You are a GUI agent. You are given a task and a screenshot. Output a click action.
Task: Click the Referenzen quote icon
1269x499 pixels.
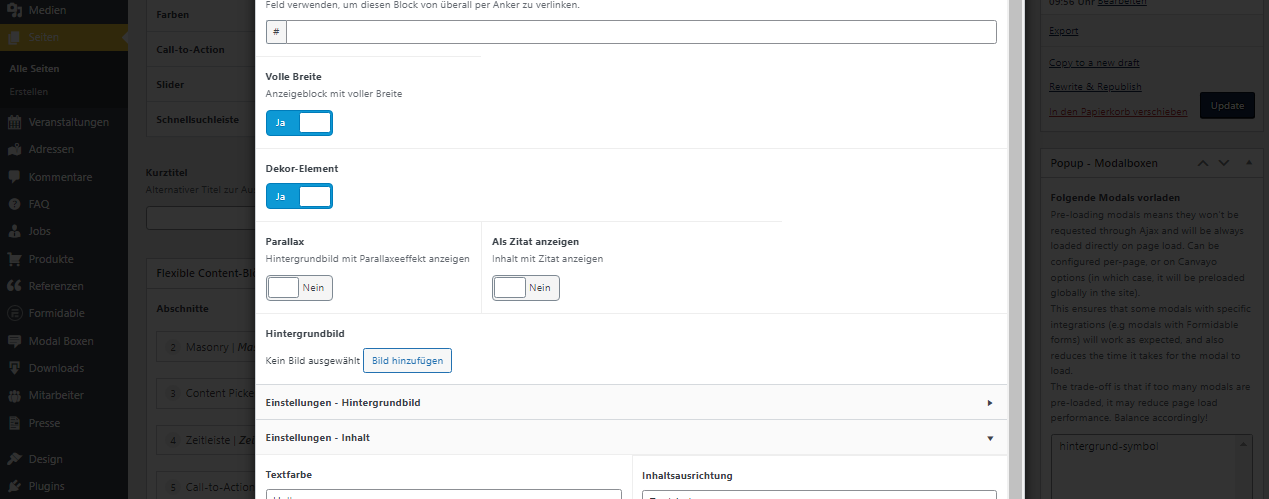pyautogui.click(x=14, y=286)
